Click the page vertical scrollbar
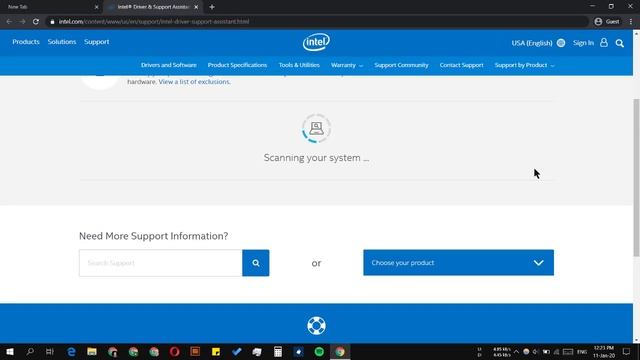The width and height of the screenshot is (640, 360). pos(636,178)
